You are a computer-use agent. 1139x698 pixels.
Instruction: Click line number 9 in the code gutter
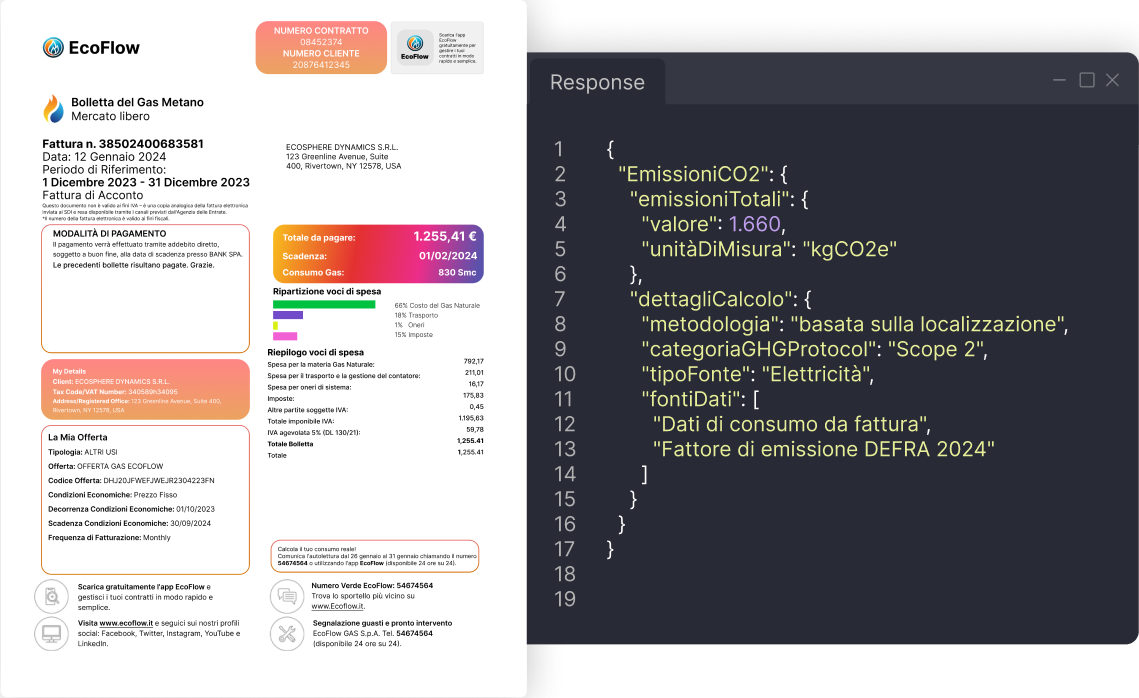pyautogui.click(x=565, y=349)
